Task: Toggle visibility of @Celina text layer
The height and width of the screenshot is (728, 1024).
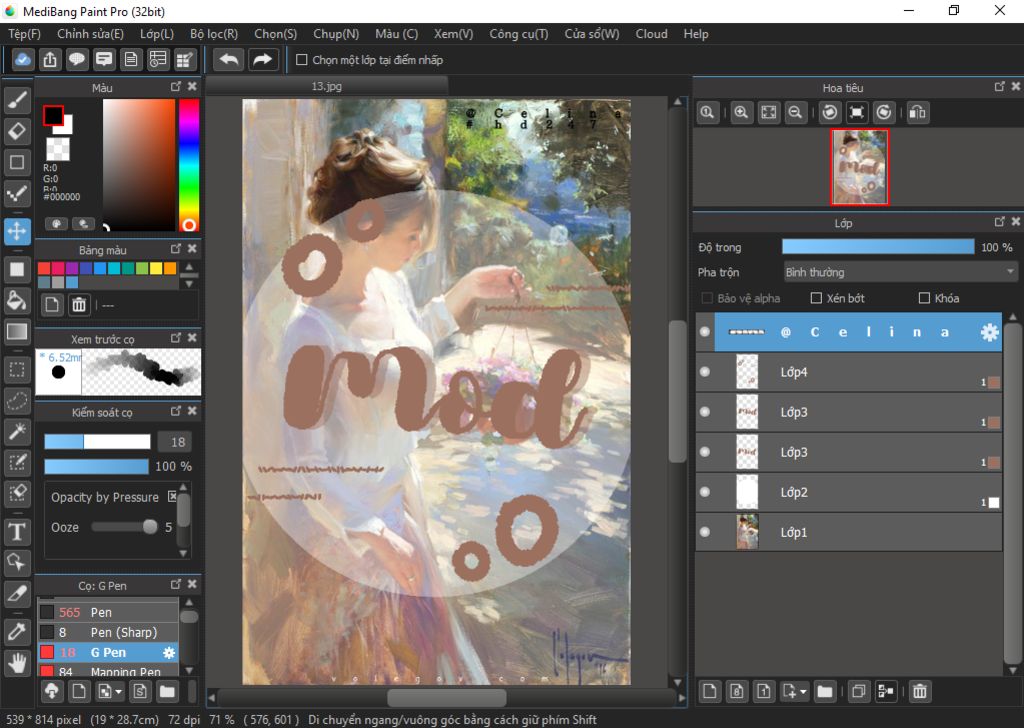Action: tap(705, 332)
